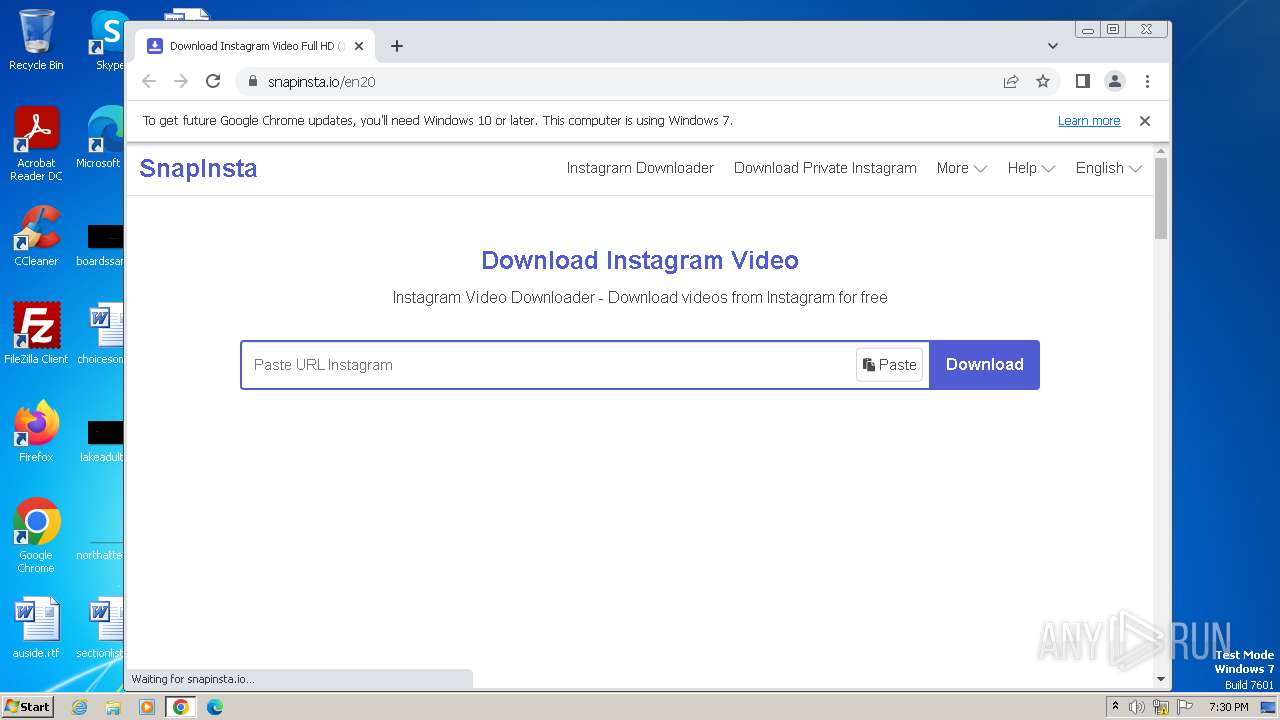1280x720 pixels.
Task: Close the Download Instagram Video tab
Action: pyautogui.click(x=359, y=46)
